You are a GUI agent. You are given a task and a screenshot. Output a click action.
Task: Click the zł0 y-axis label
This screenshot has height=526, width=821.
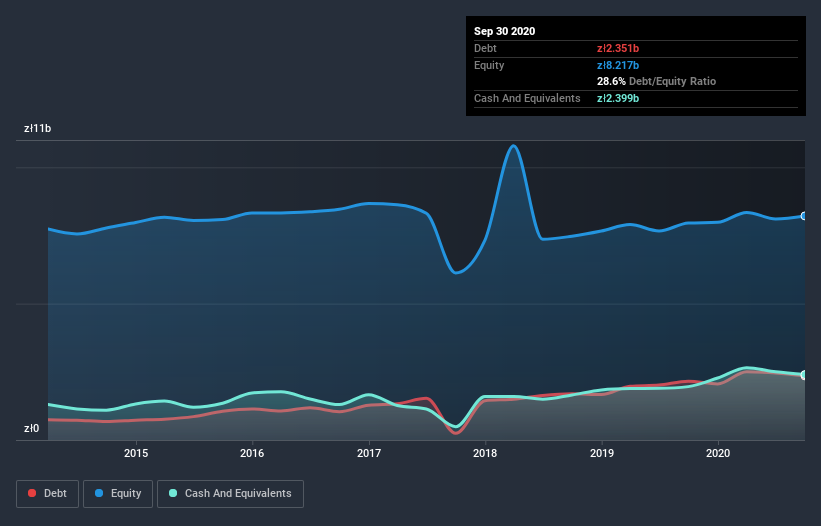[x=31, y=428]
